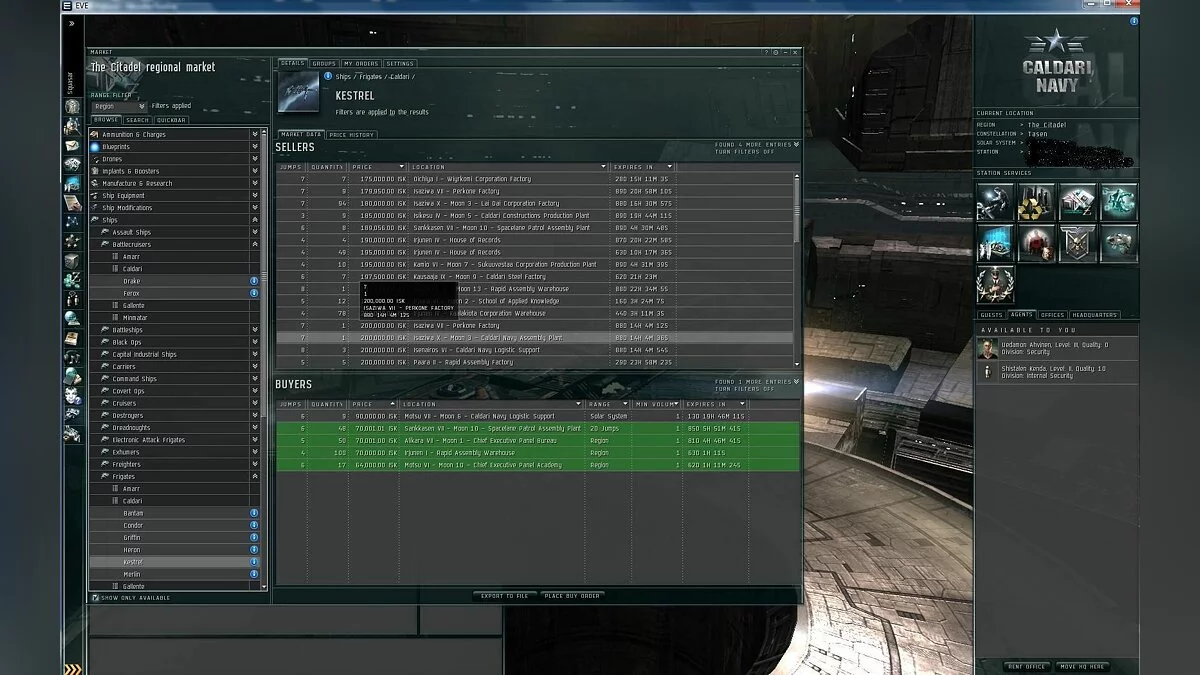Select seller row Oichiya I - Wiyrkomi Corporation Factory

pyautogui.click(x=535, y=179)
